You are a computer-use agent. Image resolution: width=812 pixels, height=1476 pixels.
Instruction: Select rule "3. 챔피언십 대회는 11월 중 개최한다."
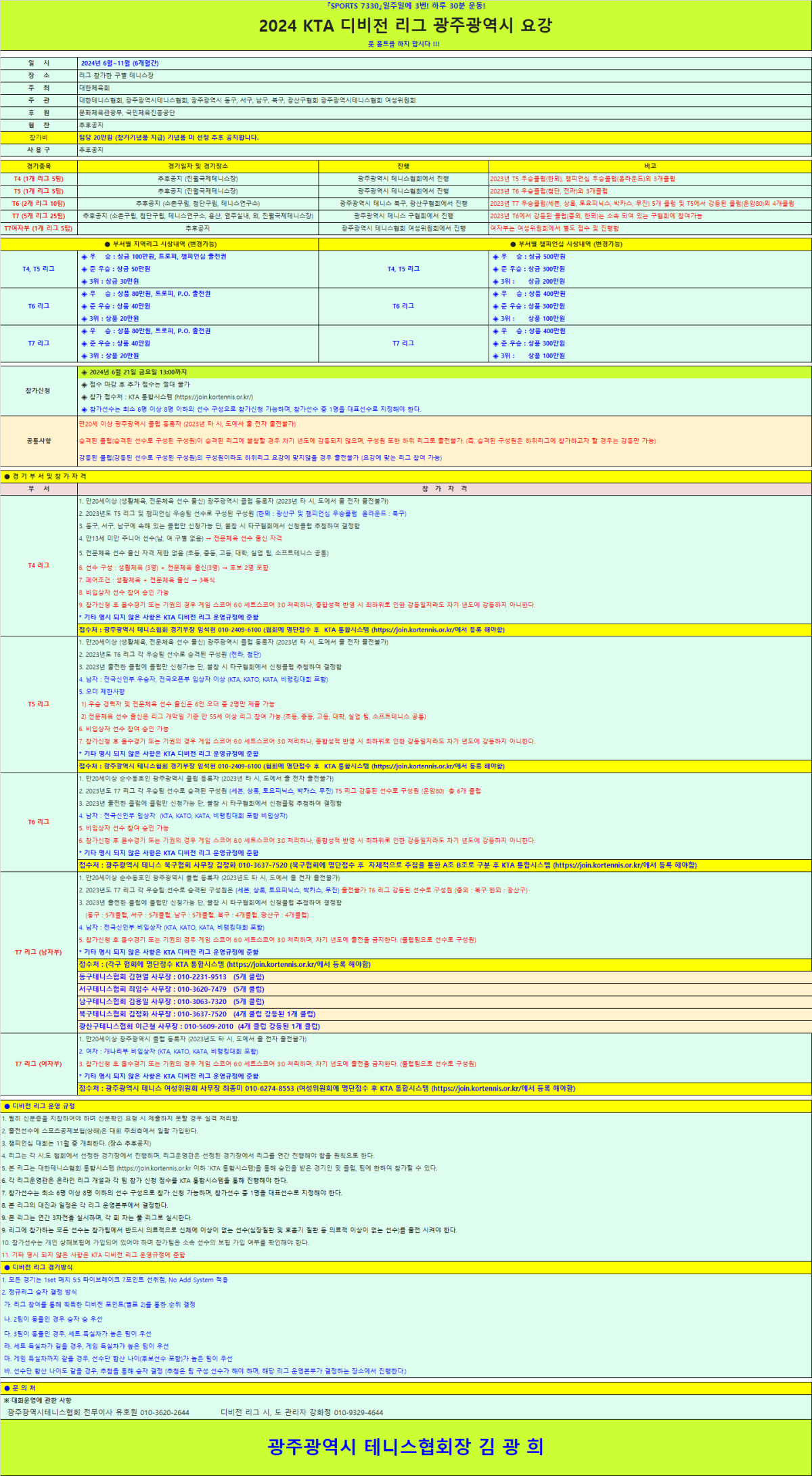(x=76, y=1143)
